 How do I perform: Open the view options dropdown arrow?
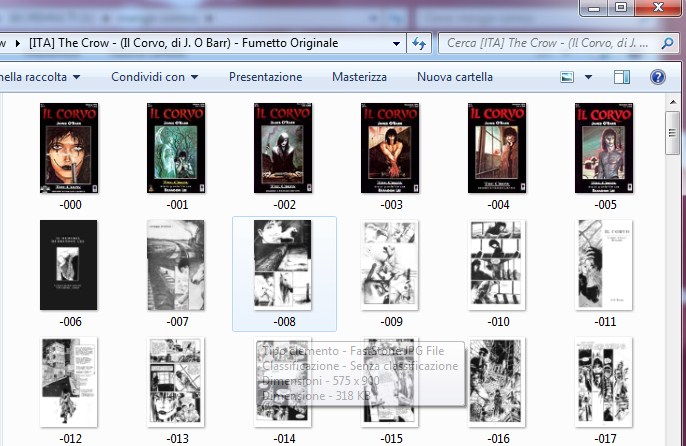point(588,77)
